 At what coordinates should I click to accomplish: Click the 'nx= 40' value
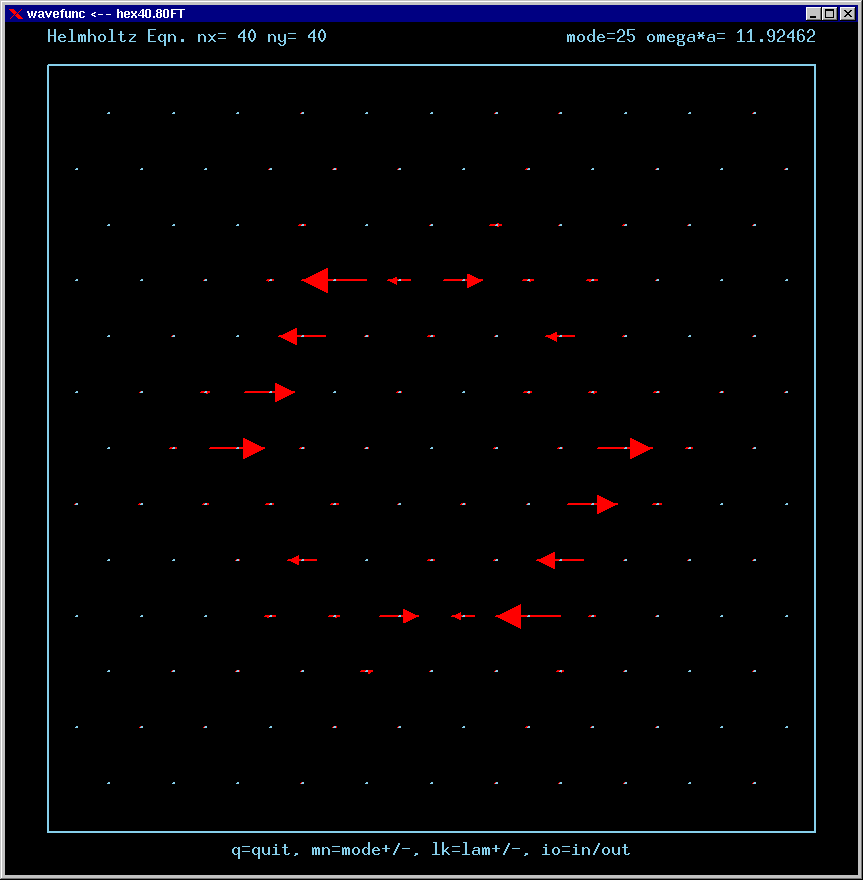click(227, 36)
